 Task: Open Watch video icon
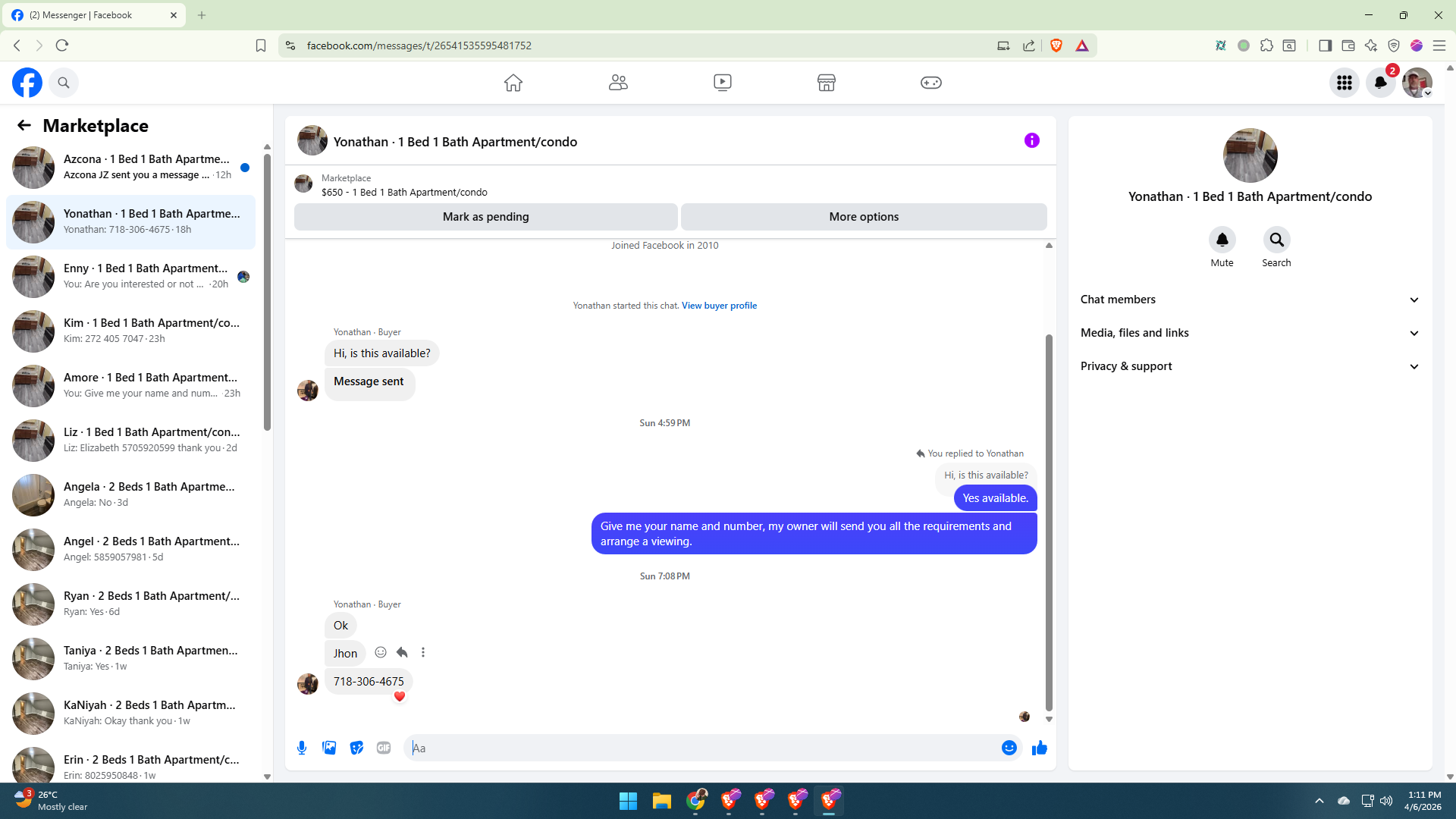(x=723, y=83)
